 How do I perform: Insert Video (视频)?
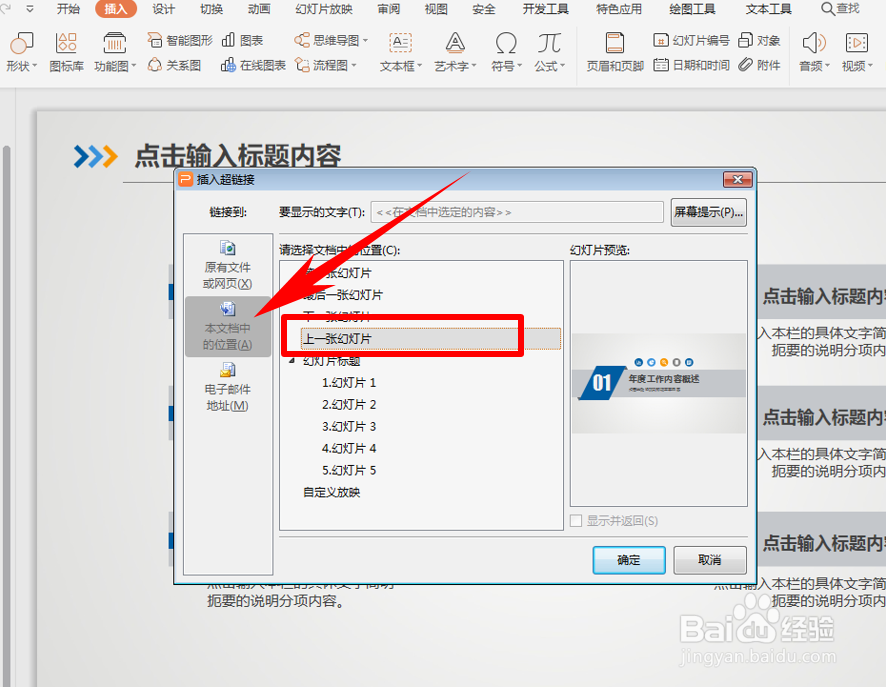(x=857, y=52)
